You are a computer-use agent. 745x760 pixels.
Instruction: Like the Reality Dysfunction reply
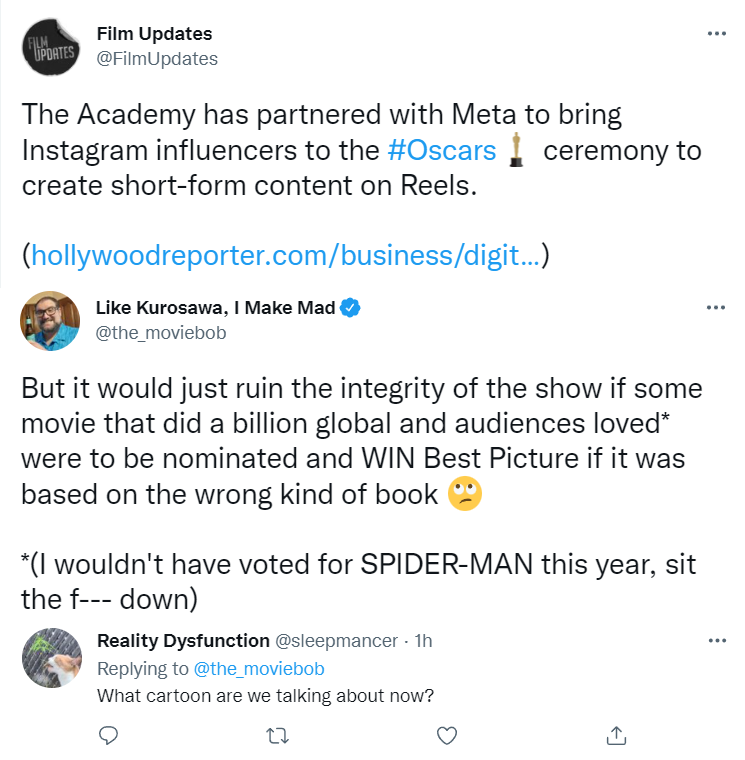tap(448, 736)
